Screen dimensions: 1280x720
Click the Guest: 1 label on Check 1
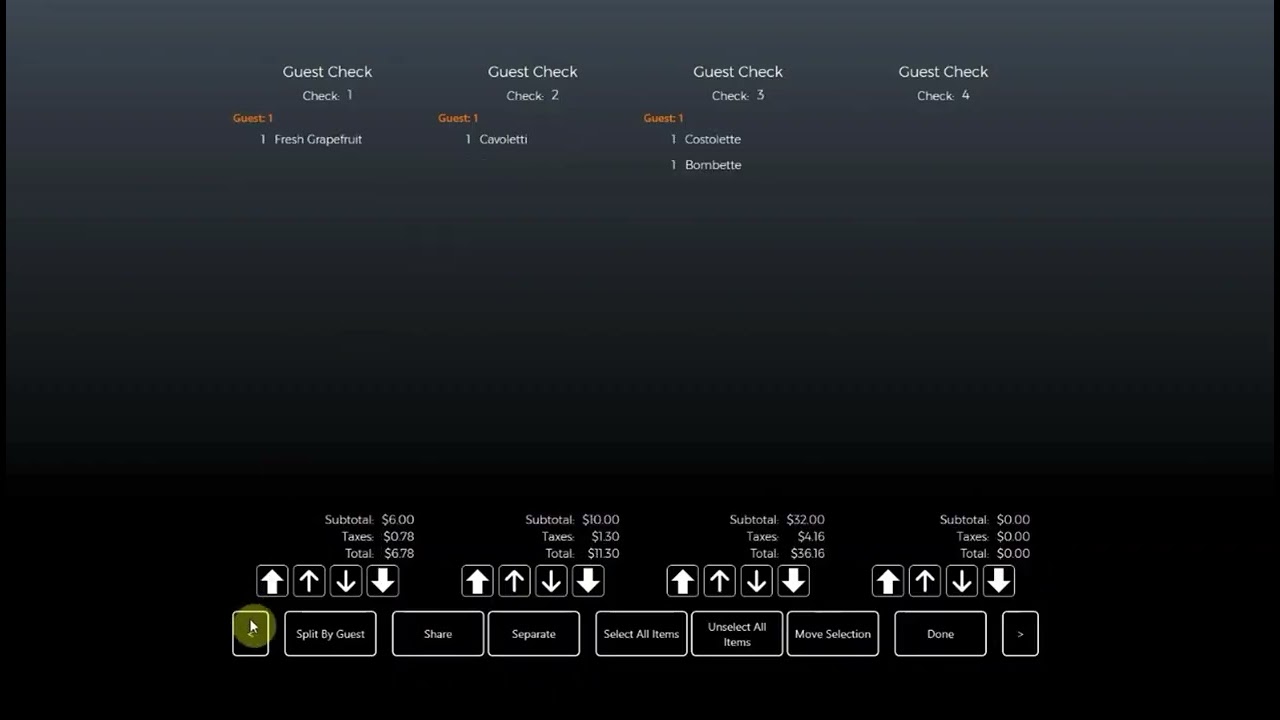[253, 118]
